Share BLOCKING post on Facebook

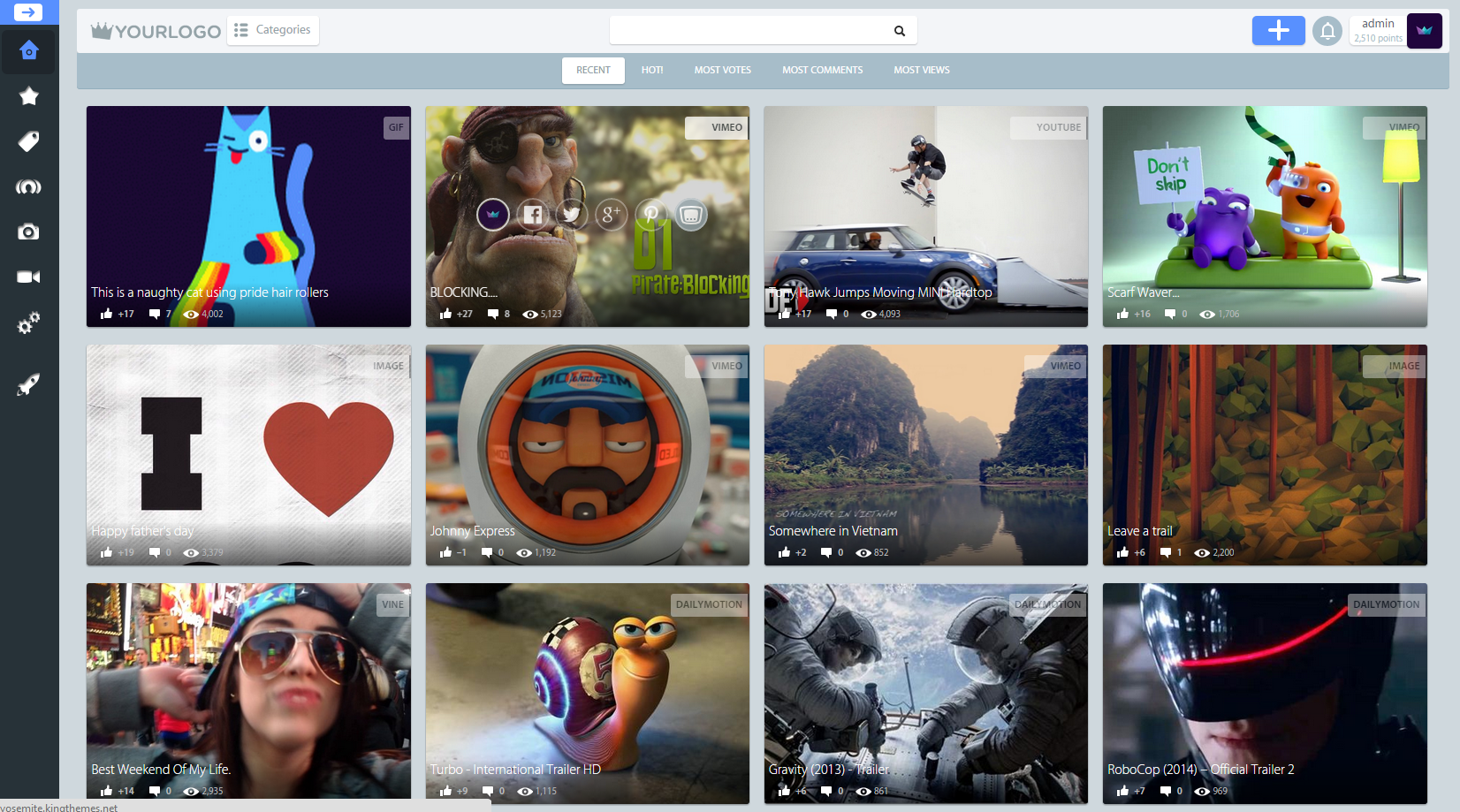coord(533,214)
